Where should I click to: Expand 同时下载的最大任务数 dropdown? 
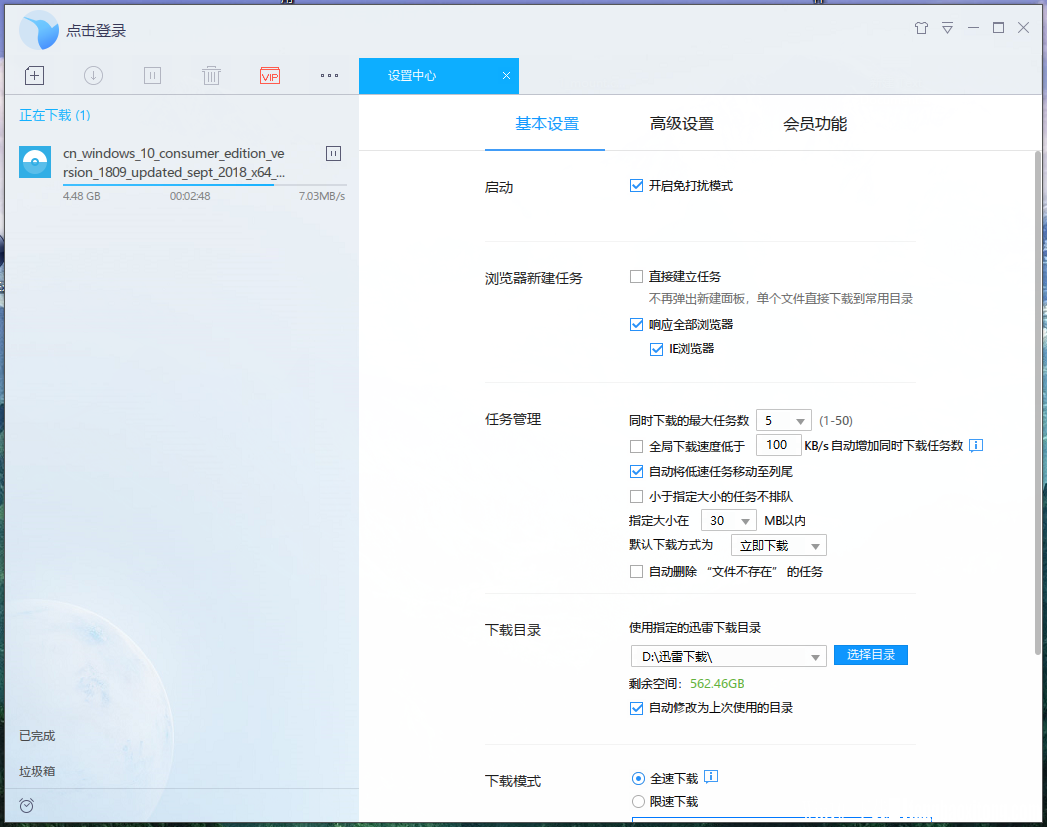coord(783,421)
